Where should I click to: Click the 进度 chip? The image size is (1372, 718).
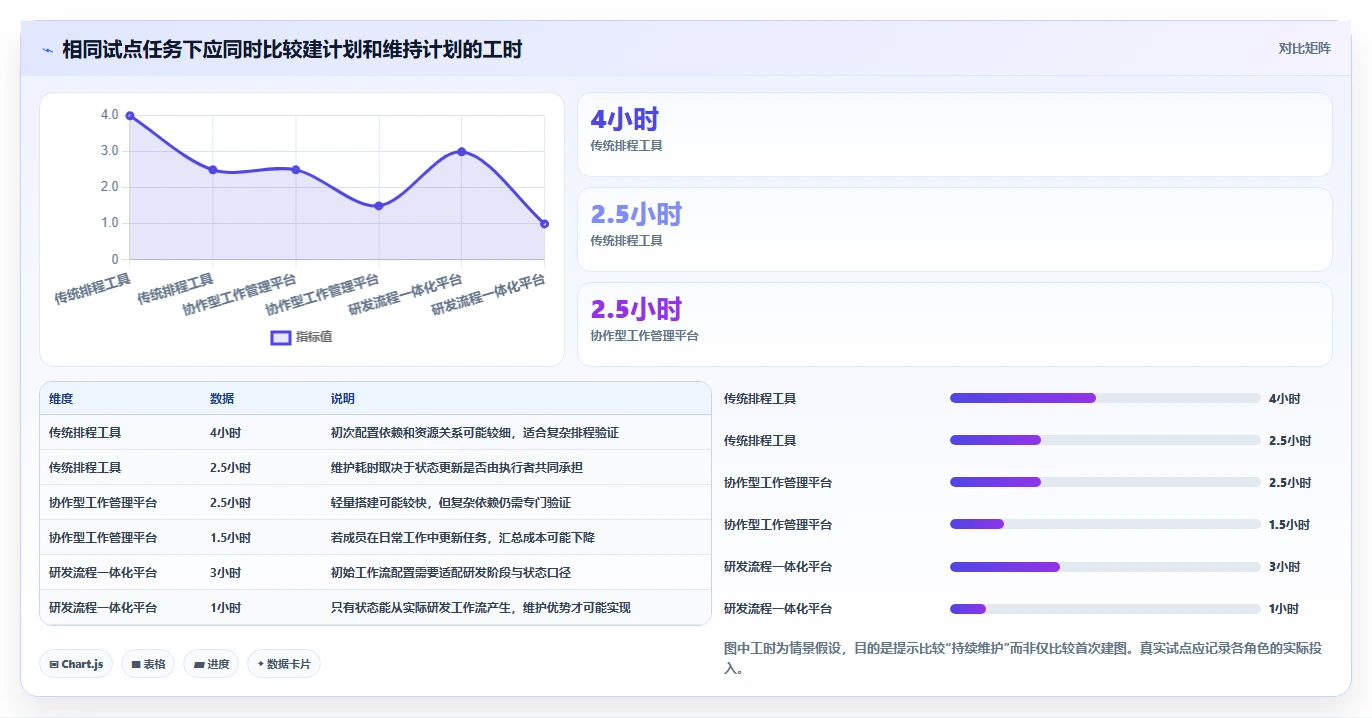point(211,664)
